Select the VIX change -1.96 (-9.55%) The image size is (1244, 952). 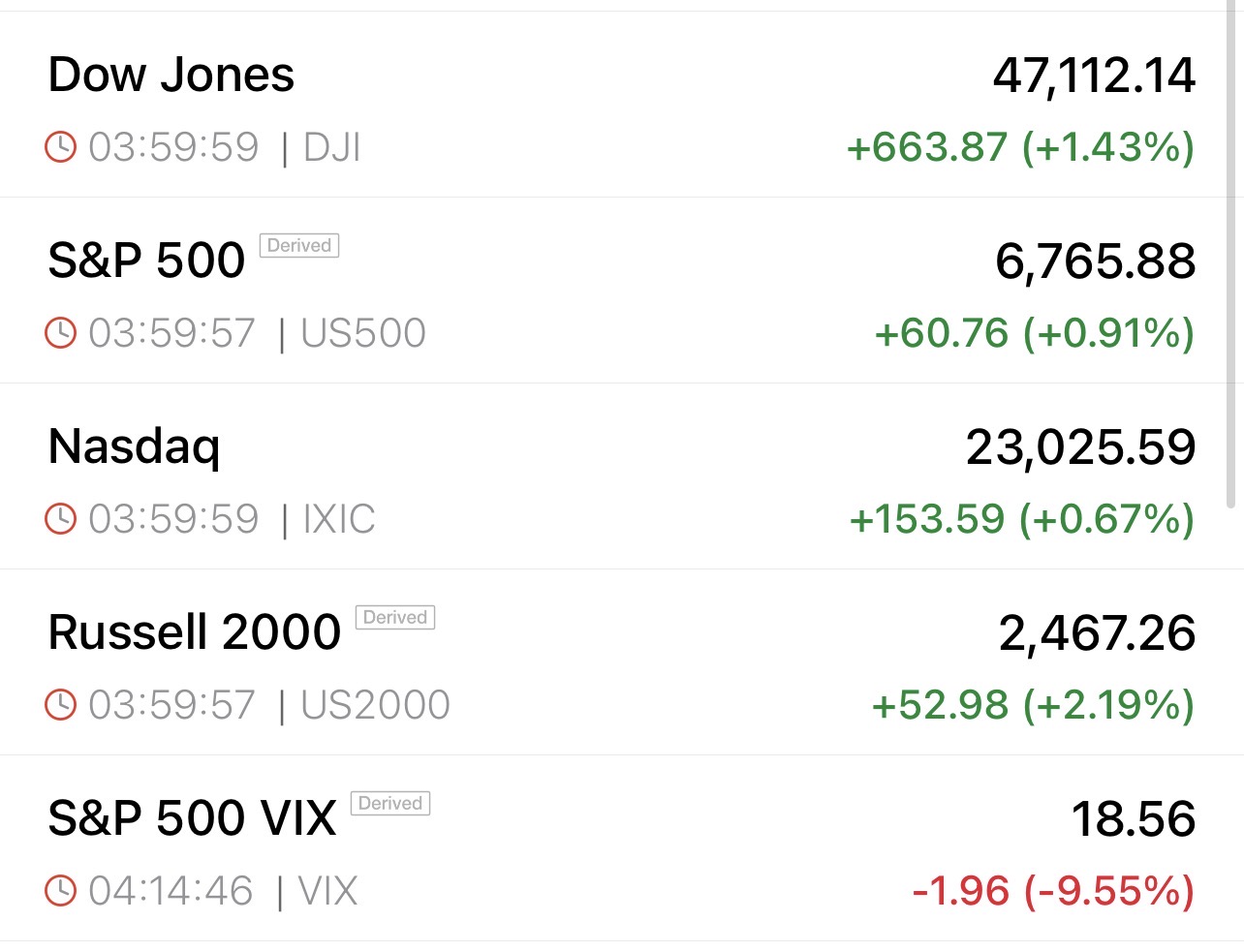click(1053, 891)
